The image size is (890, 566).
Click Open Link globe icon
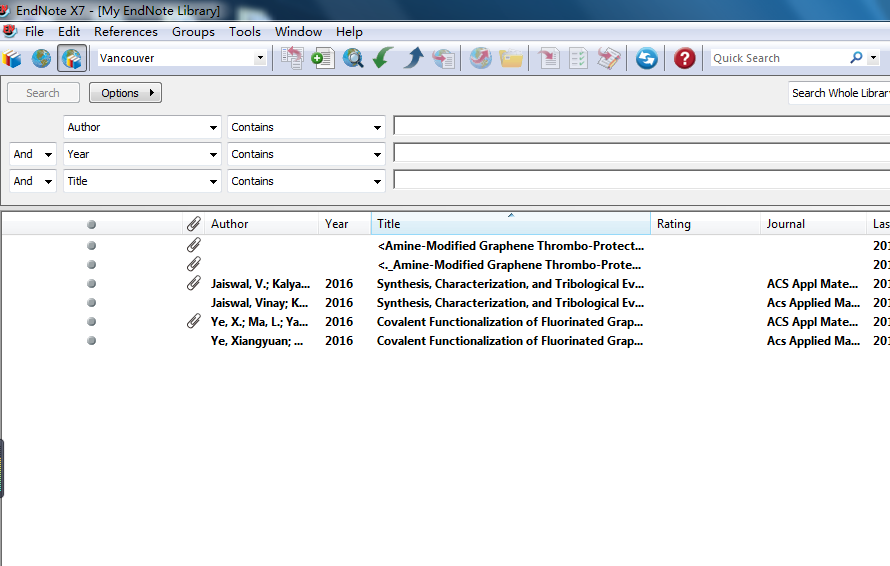481,58
